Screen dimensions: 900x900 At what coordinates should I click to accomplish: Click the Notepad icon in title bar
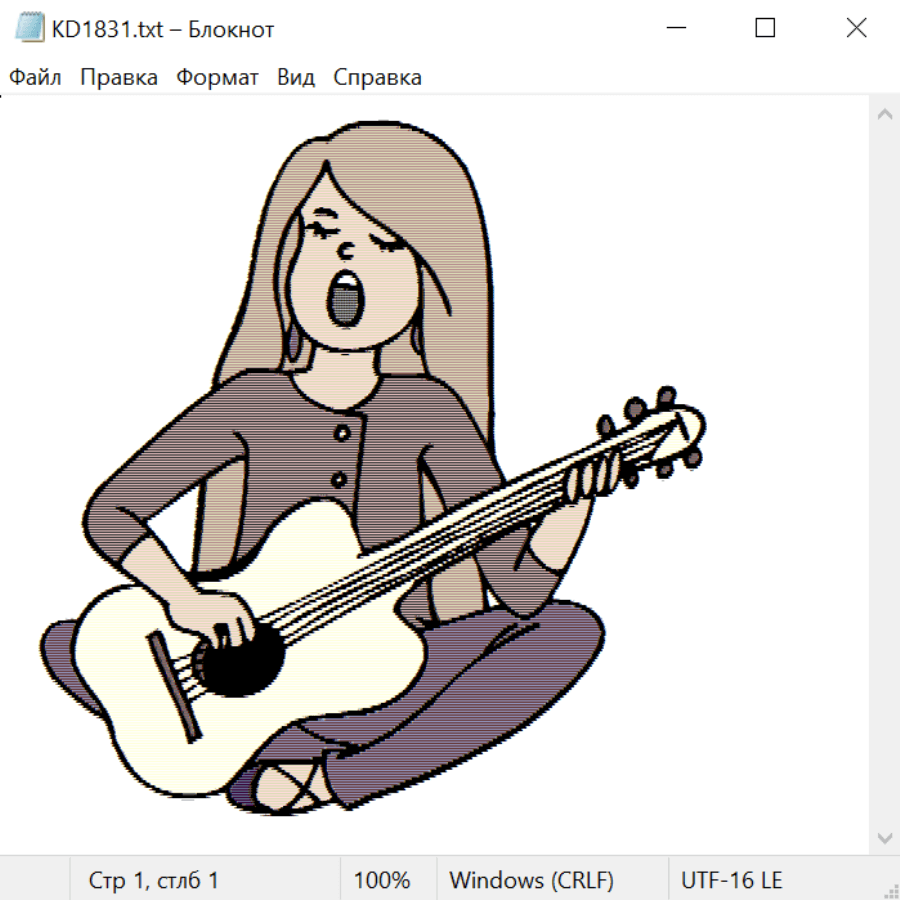coord(30,29)
